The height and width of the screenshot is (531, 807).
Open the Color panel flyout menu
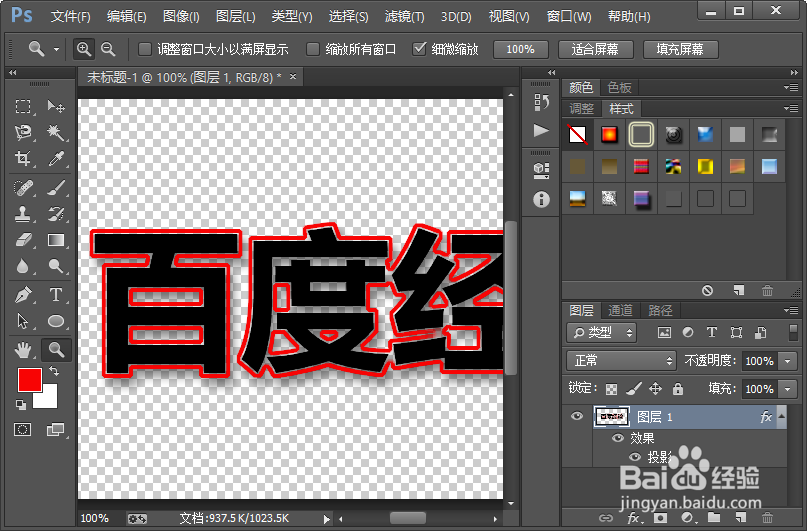pyautogui.click(x=791, y=87)
